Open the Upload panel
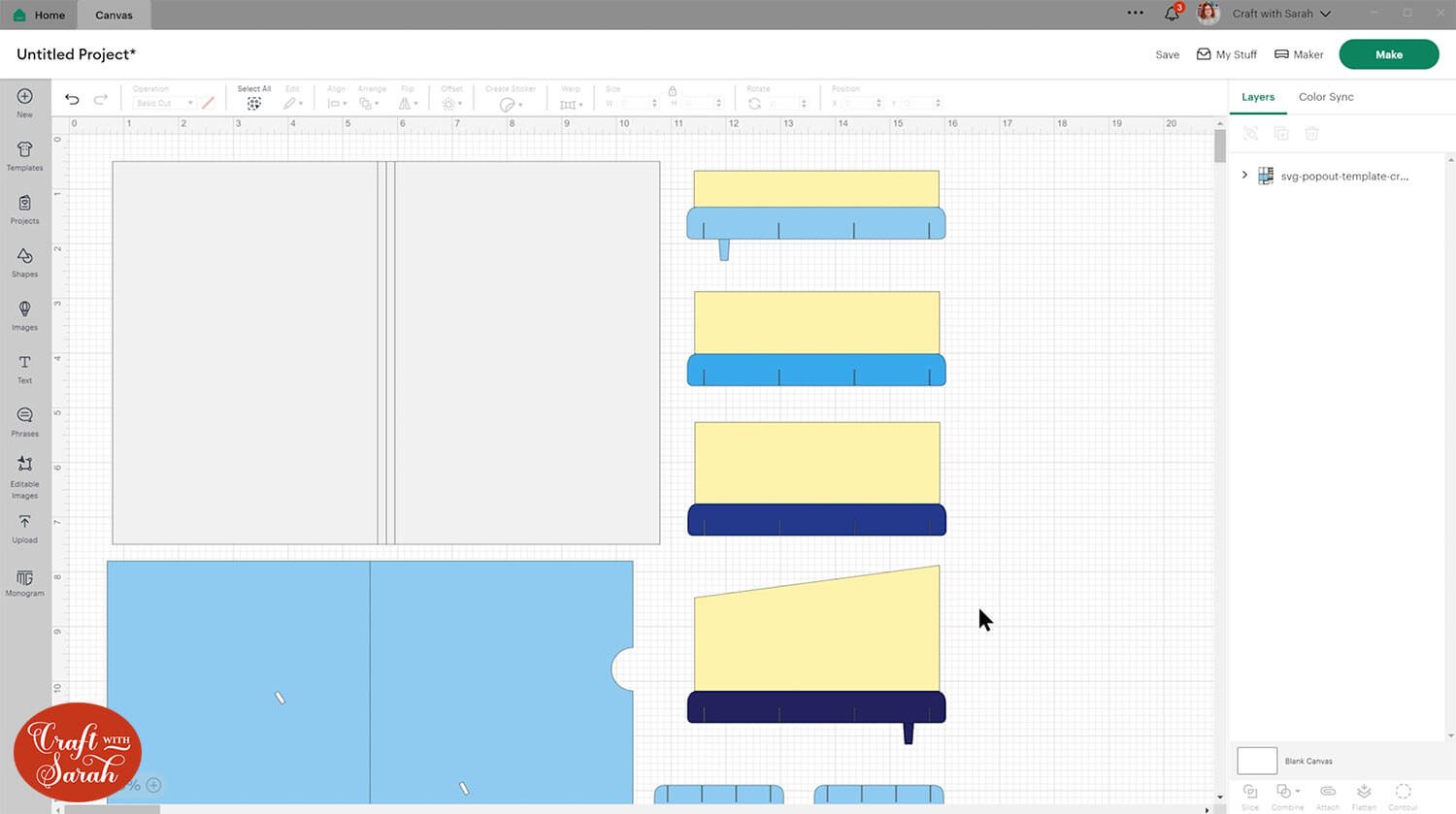1456x814 pixels. click(24, 529)
